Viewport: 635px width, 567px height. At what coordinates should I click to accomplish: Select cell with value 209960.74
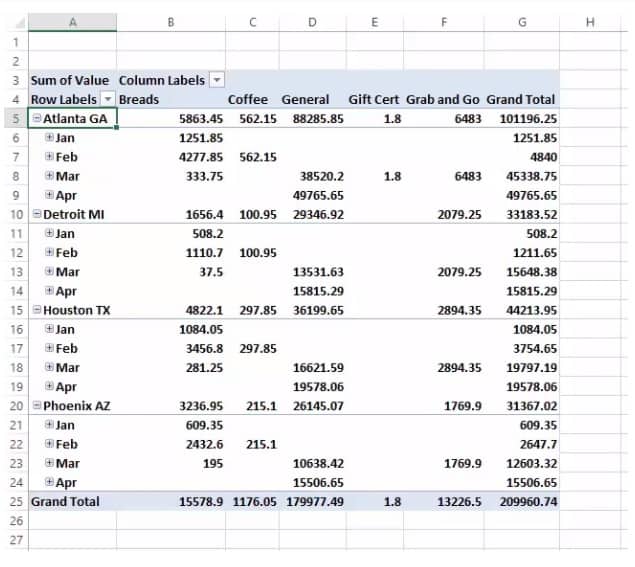pyautogui.click(x=522, y=501)
